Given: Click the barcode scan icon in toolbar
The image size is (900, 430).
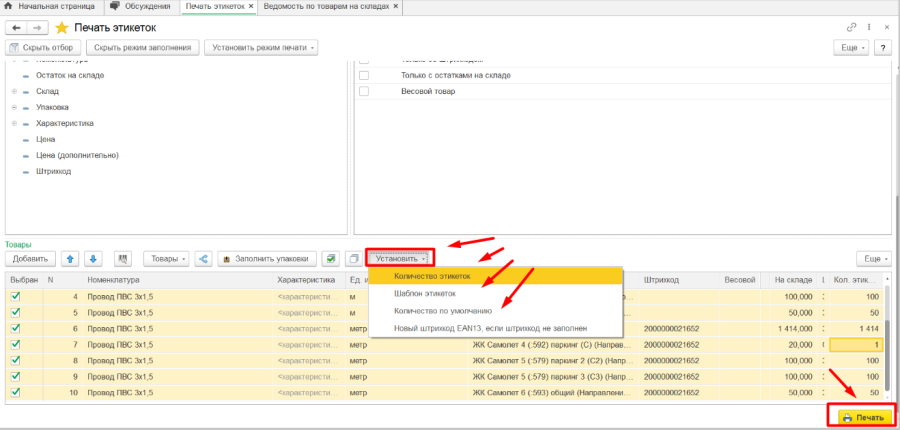Looking at the screenshot, I should 124,258.
